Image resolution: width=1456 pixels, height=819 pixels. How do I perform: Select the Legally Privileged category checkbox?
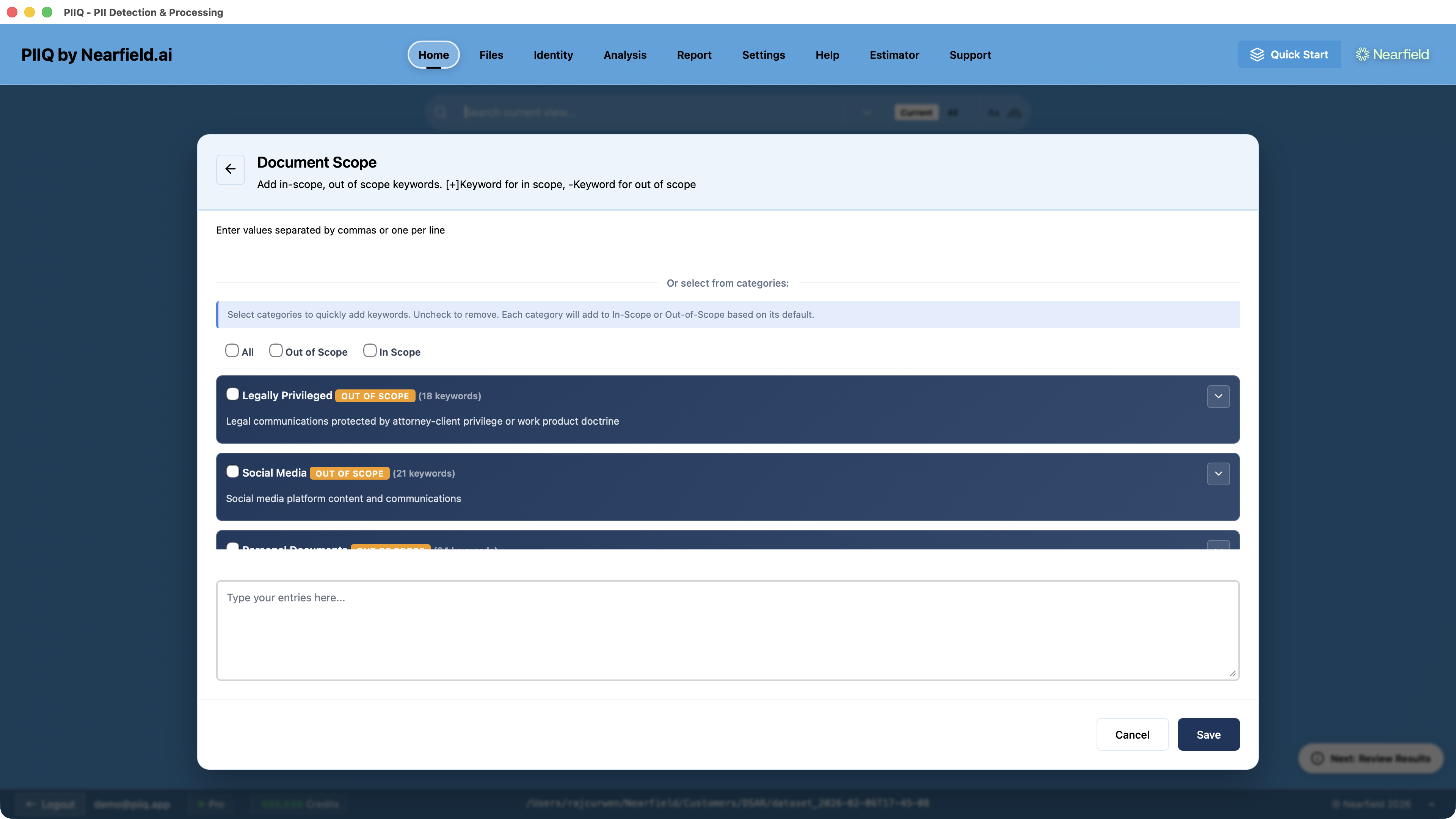(232, 394)
